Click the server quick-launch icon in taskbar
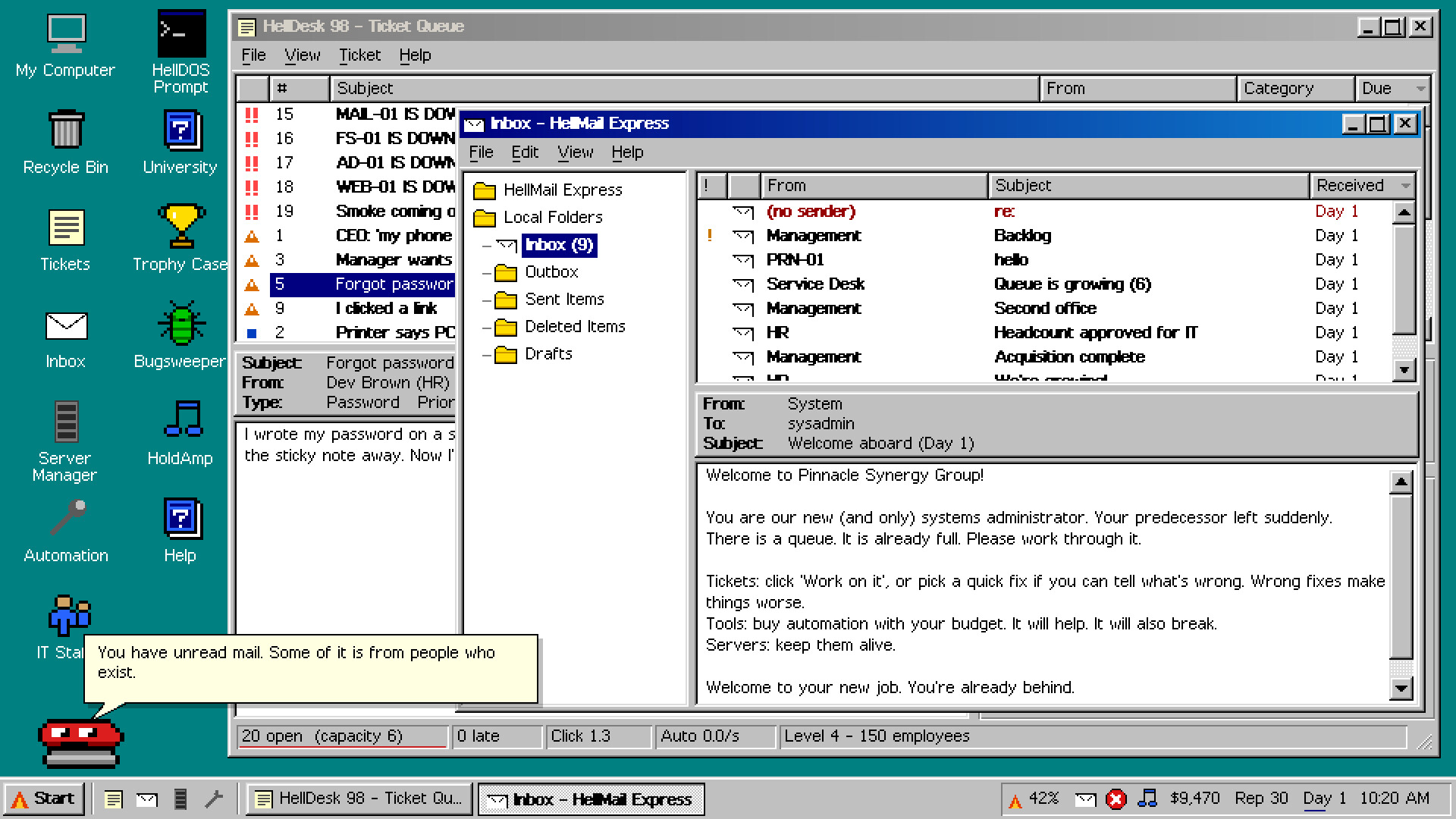Image resolution: width=1456 pixels, height=819 pixels. [180, 799]
